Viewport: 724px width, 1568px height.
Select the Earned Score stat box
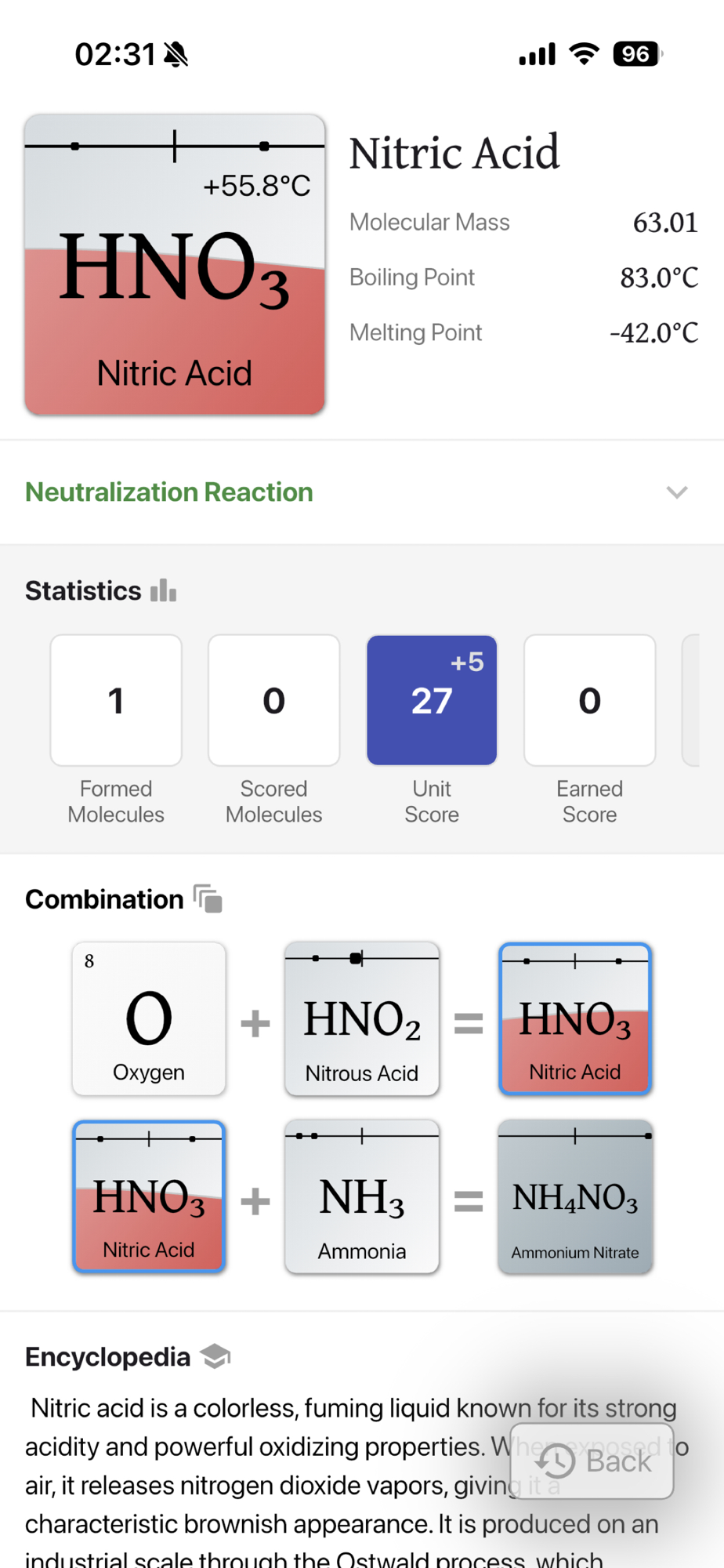590,700
